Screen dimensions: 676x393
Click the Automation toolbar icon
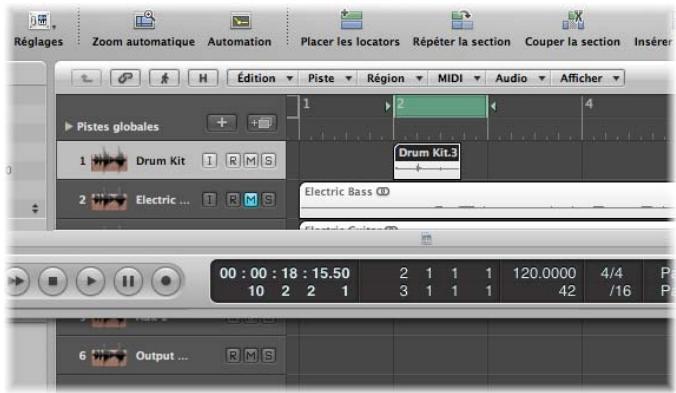point(240,21)
